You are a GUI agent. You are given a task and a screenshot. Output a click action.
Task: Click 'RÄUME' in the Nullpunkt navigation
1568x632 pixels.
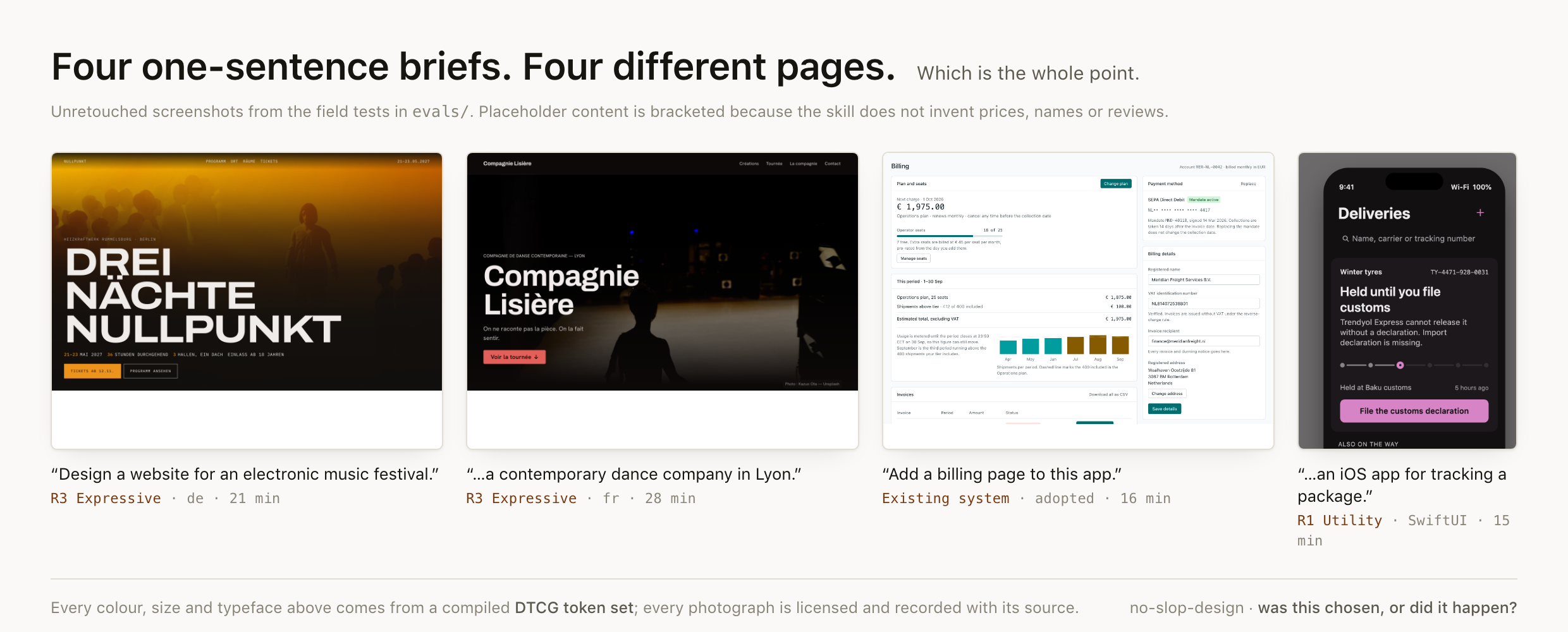point(249,161)
